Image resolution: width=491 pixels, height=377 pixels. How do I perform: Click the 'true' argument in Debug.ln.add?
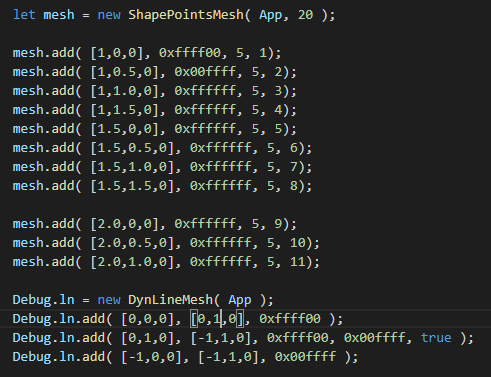436,338
